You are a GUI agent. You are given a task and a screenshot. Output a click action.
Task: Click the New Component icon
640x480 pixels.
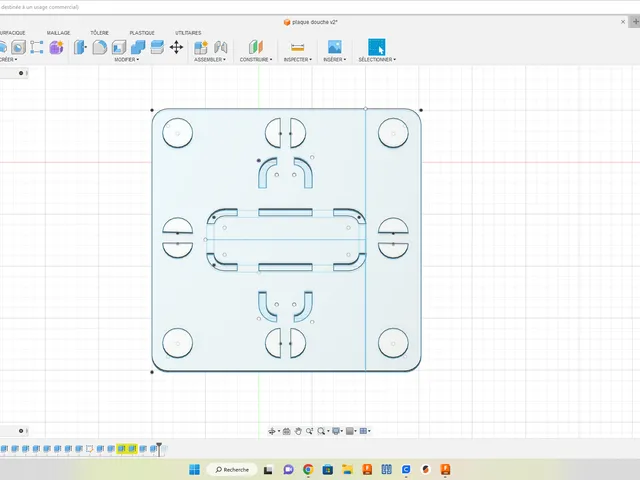click(201, 47)
